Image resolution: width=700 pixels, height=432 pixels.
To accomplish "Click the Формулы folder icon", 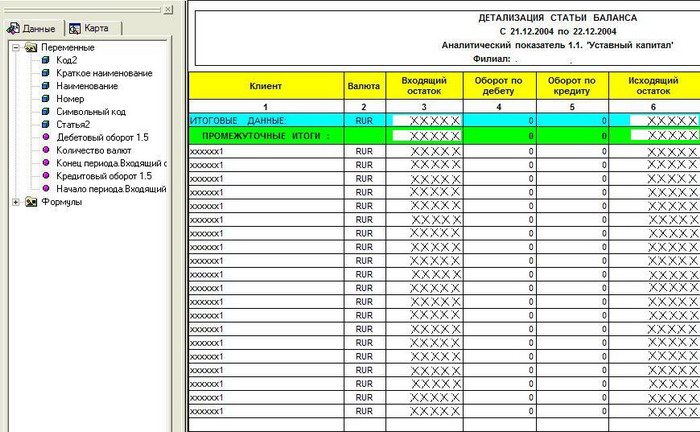I will pos(31,202).
